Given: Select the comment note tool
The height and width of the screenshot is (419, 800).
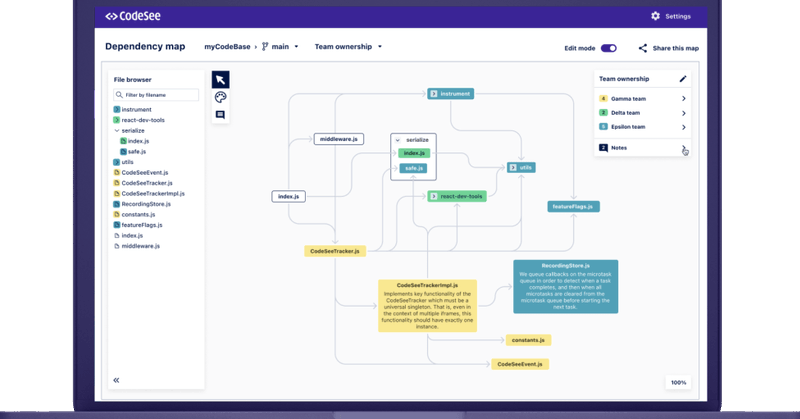Looking at the screenshot, I should pos(220,115).
